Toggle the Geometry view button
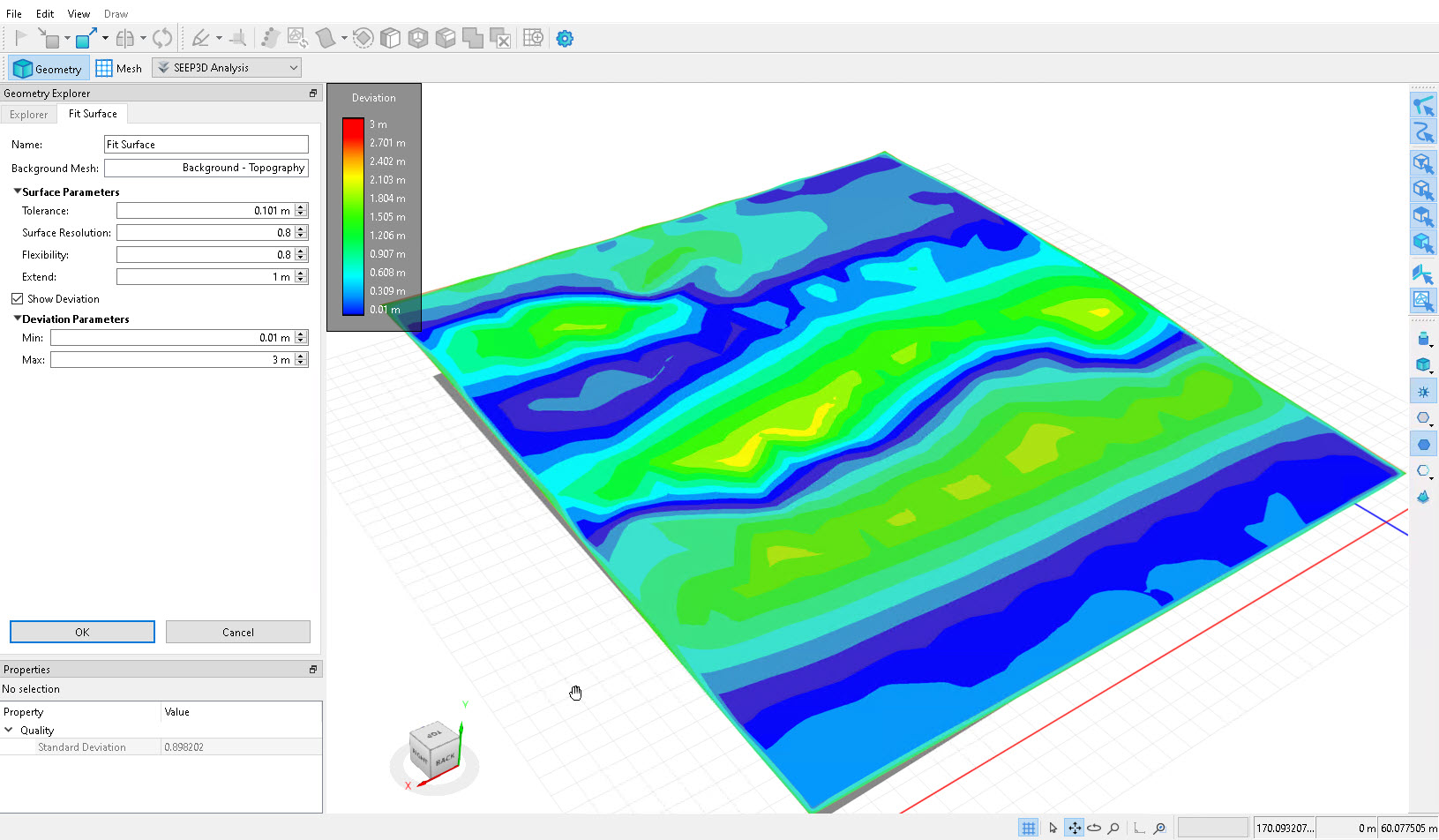Image resolution: width=1439 pixels, height=840 pixels. pyautogui.click(x=48, y=68)
